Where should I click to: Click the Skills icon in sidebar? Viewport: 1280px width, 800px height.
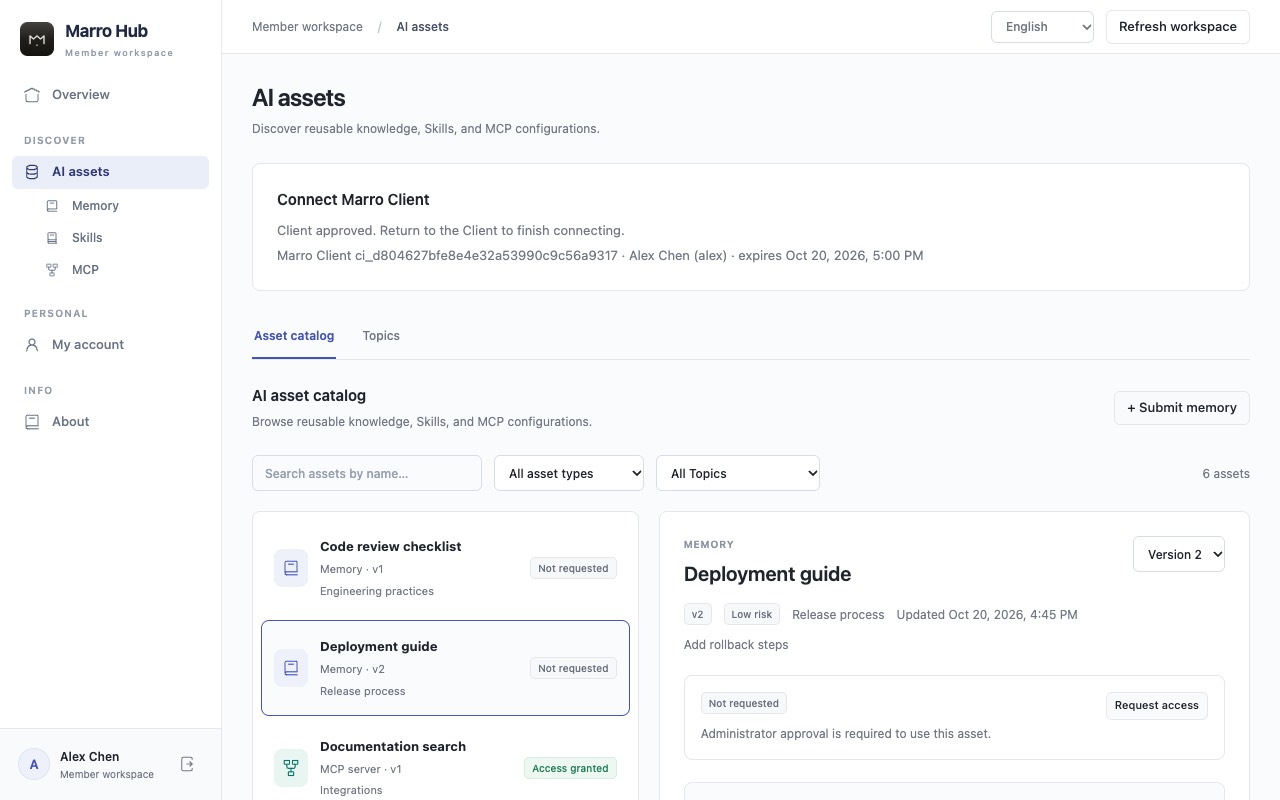(x=52, y=238)
